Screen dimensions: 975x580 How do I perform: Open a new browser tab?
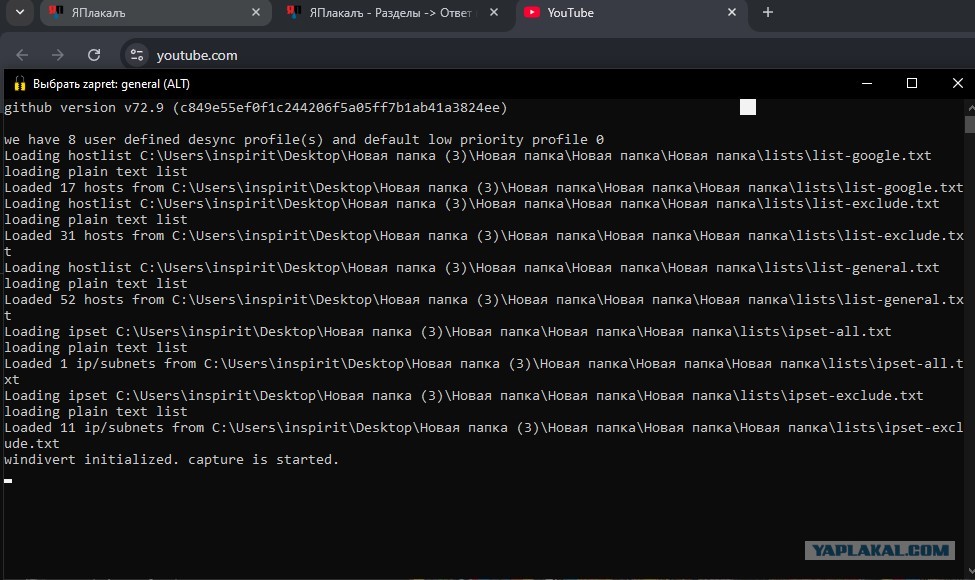pyautogui.click(x=768, y=12)
